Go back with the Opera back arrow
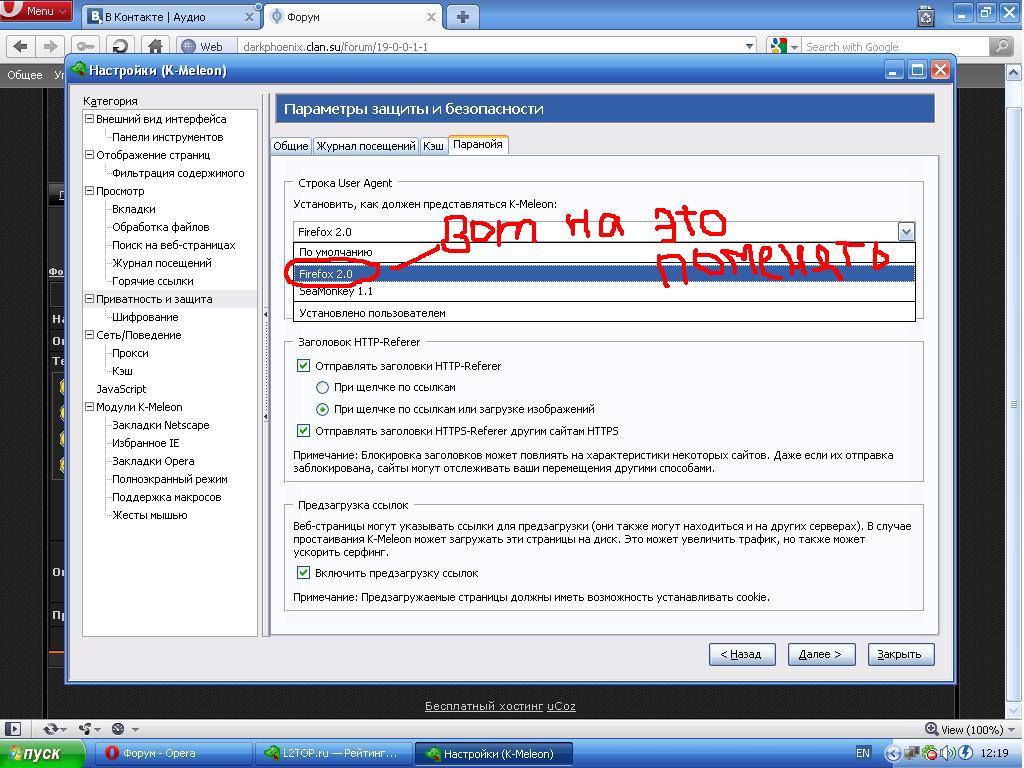 pos(21,46)
